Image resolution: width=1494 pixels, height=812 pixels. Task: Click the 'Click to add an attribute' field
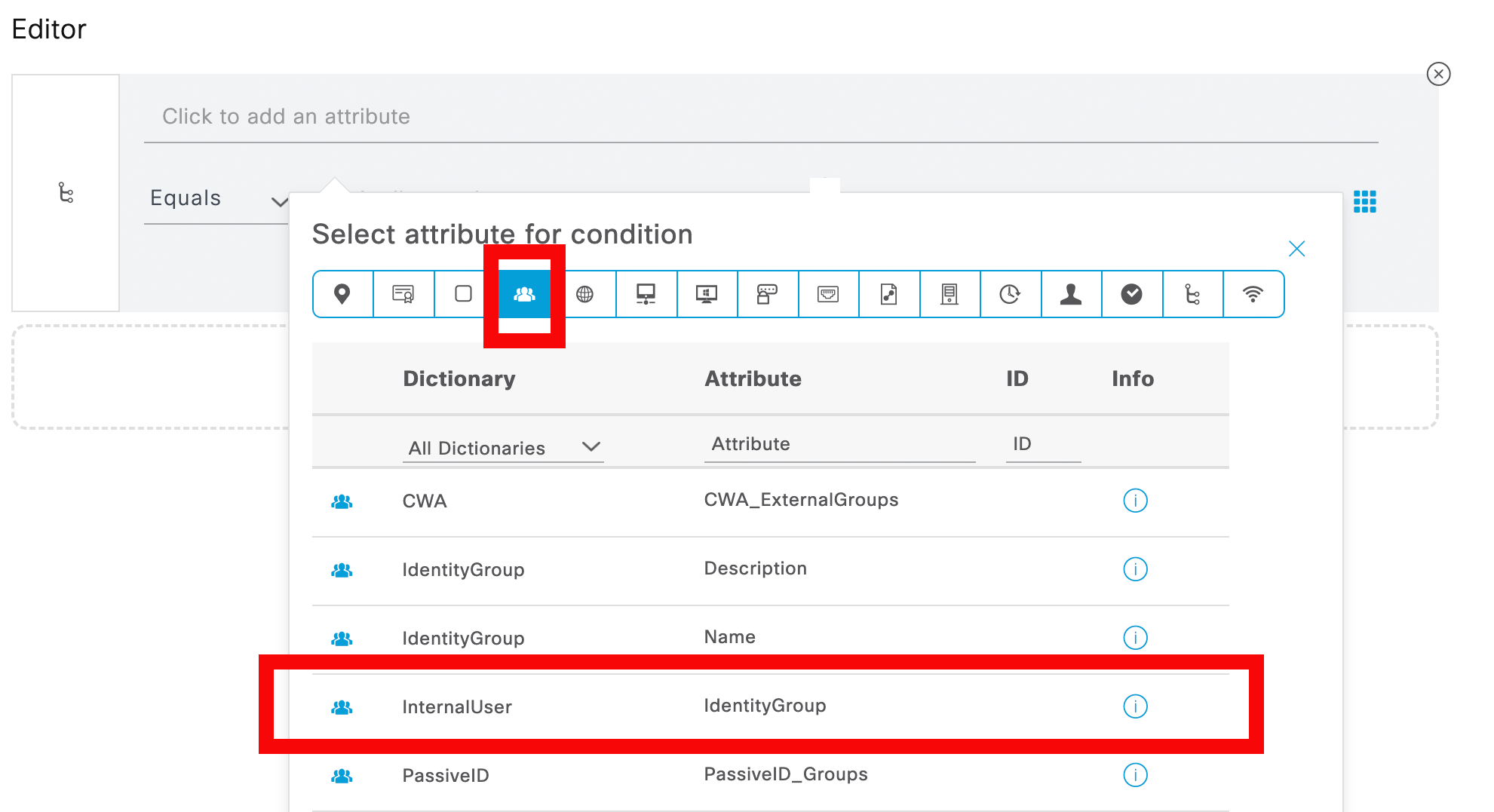click(761, 117)
